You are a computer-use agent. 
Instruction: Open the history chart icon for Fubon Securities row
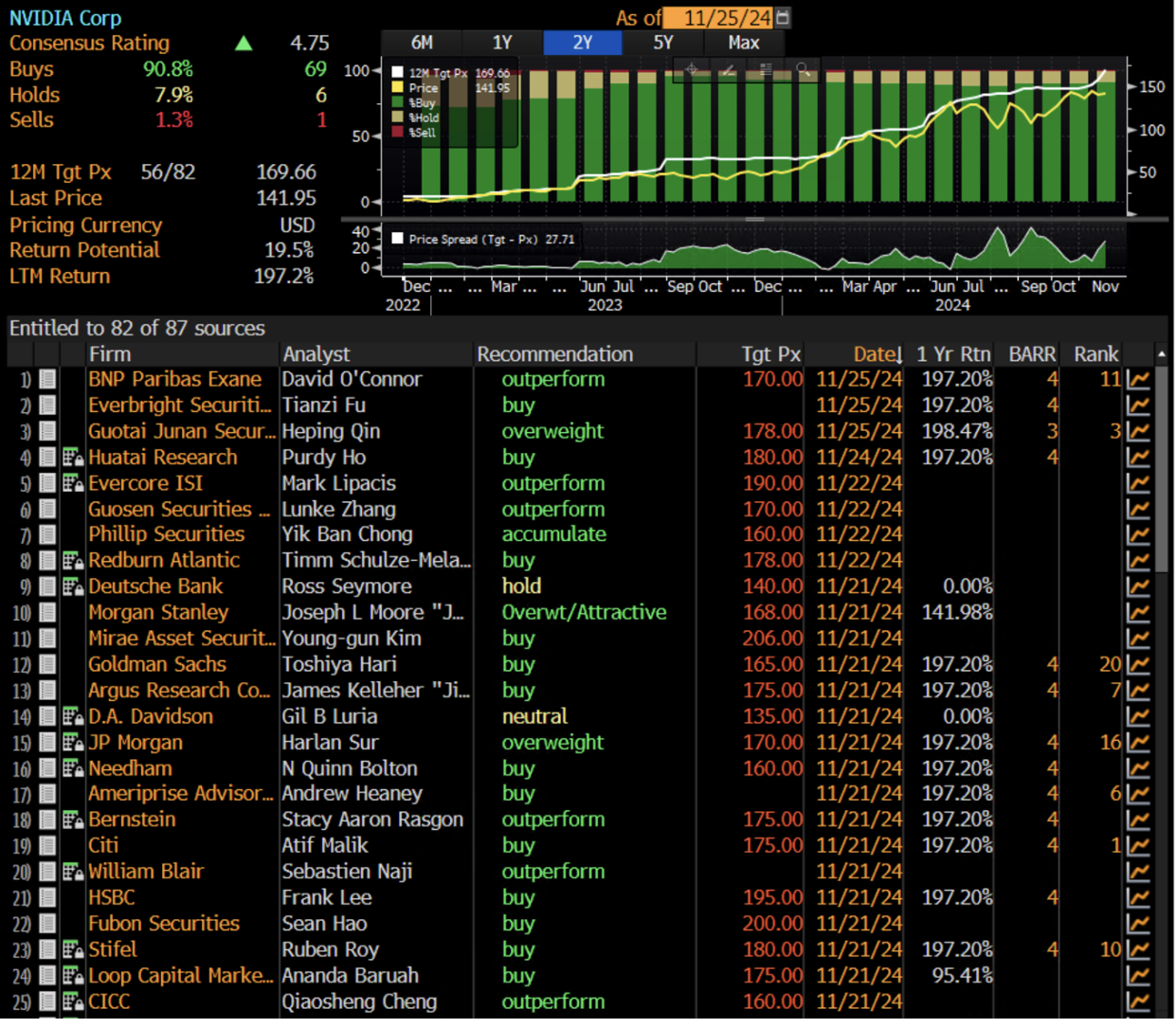tap(1138, 925)
